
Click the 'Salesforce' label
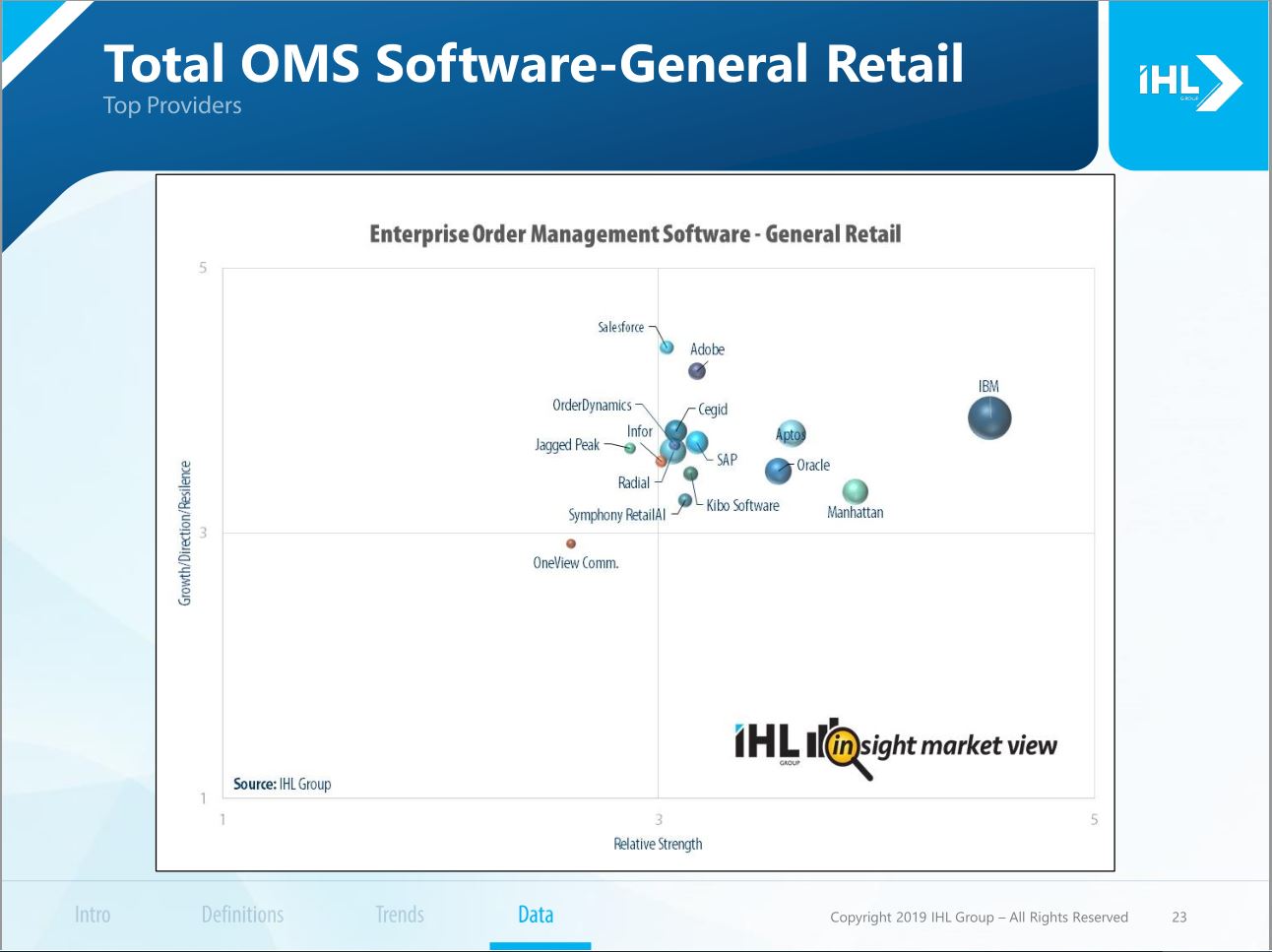pyautogui.click(x=621, y=327)
